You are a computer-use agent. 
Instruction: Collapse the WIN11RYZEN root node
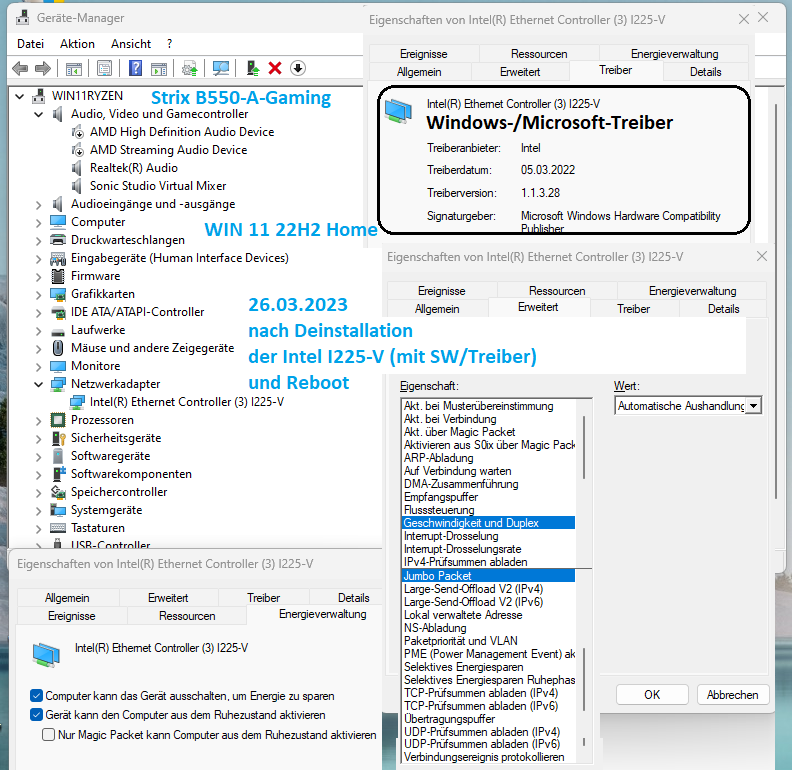pyautogui.click(x=19, y=96)
